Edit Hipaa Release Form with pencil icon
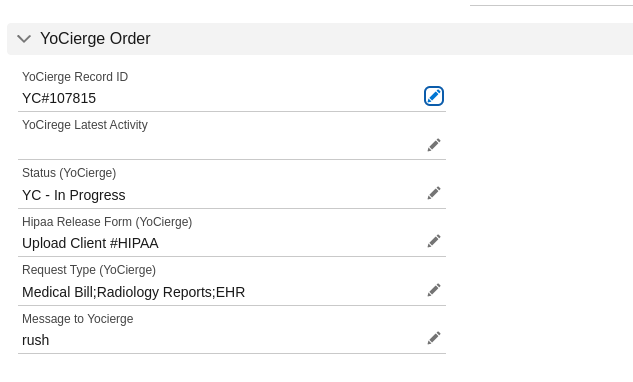The height and width of the screenshot is (382, 633). 434,241
